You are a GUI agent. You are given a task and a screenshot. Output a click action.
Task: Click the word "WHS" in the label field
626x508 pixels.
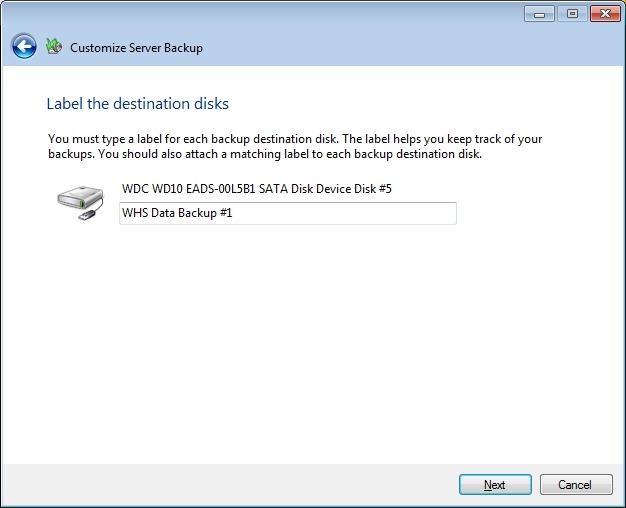tap(135, 213)
